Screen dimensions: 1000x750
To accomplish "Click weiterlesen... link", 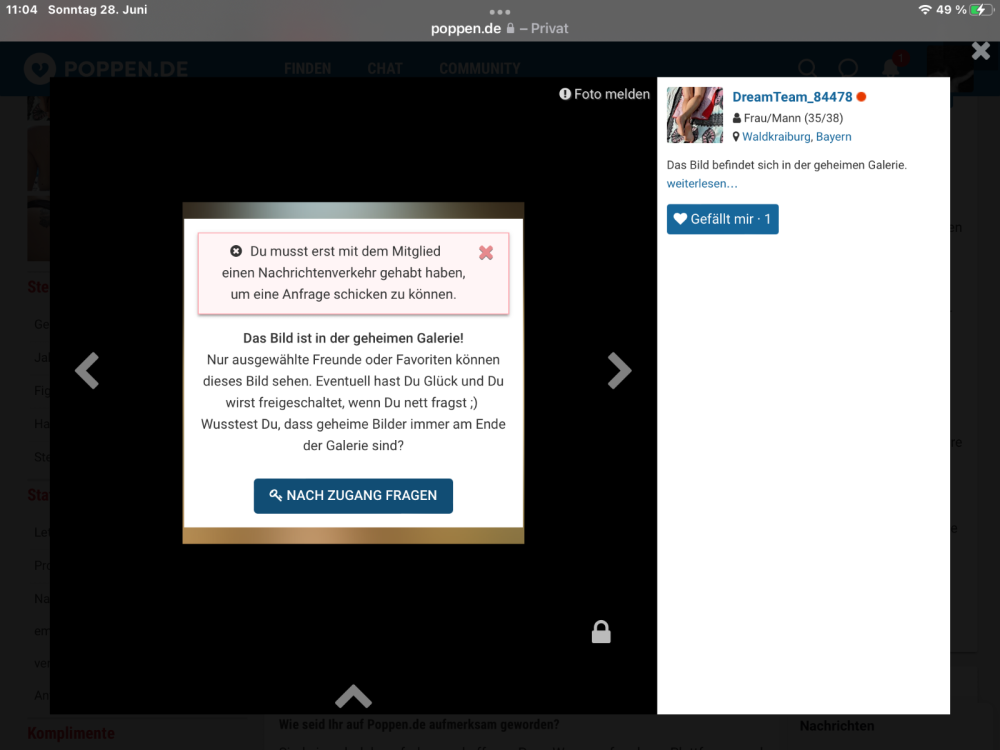I will point(702,184).
